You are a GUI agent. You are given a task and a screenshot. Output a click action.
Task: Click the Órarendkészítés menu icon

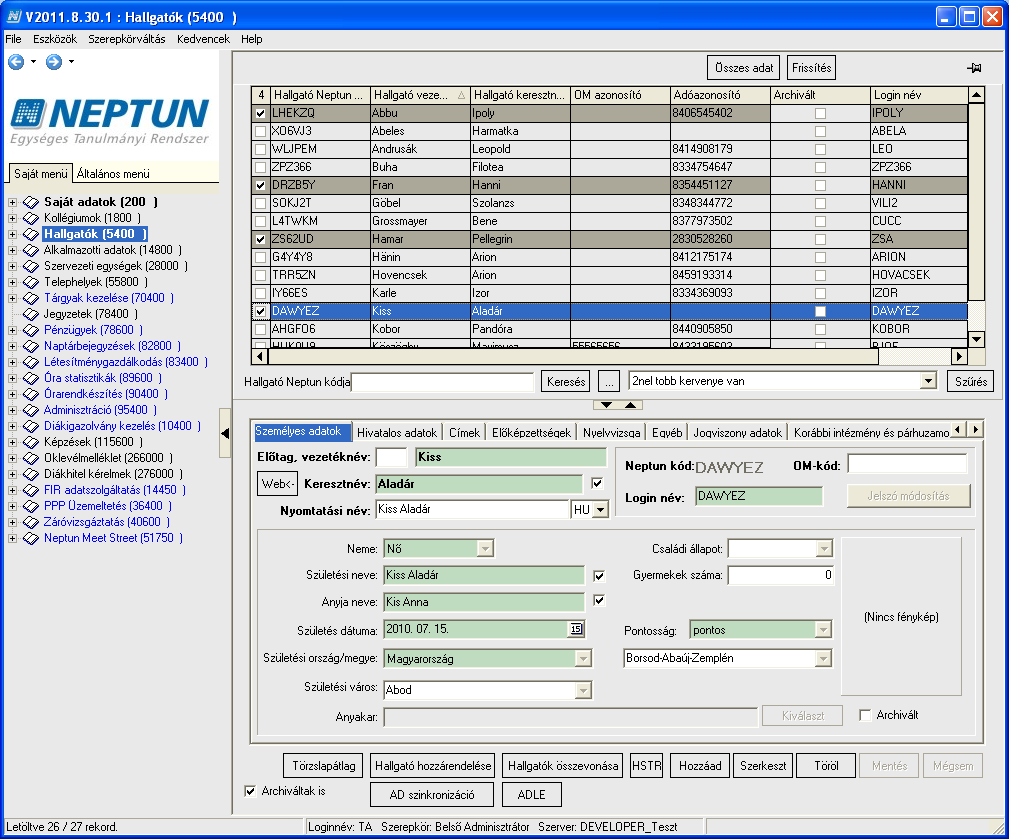point(31,394)
